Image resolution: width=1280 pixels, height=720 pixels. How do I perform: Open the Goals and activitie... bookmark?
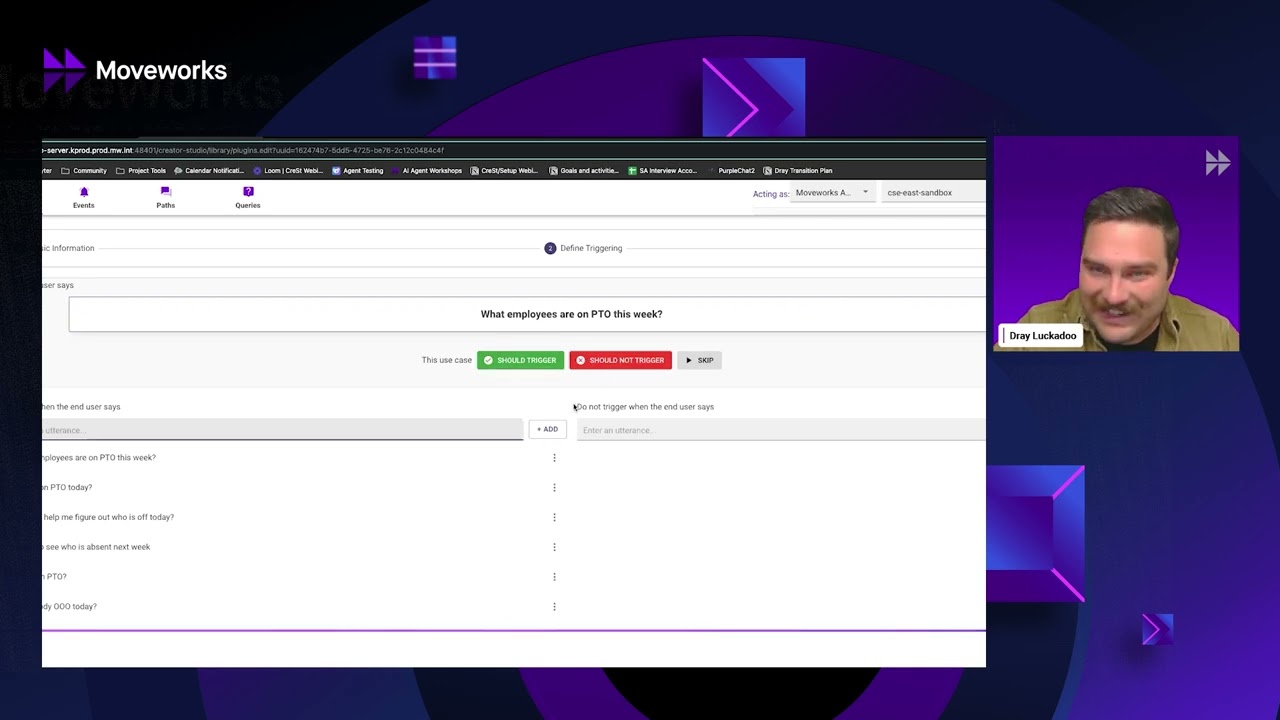click(x=584, y=171)
